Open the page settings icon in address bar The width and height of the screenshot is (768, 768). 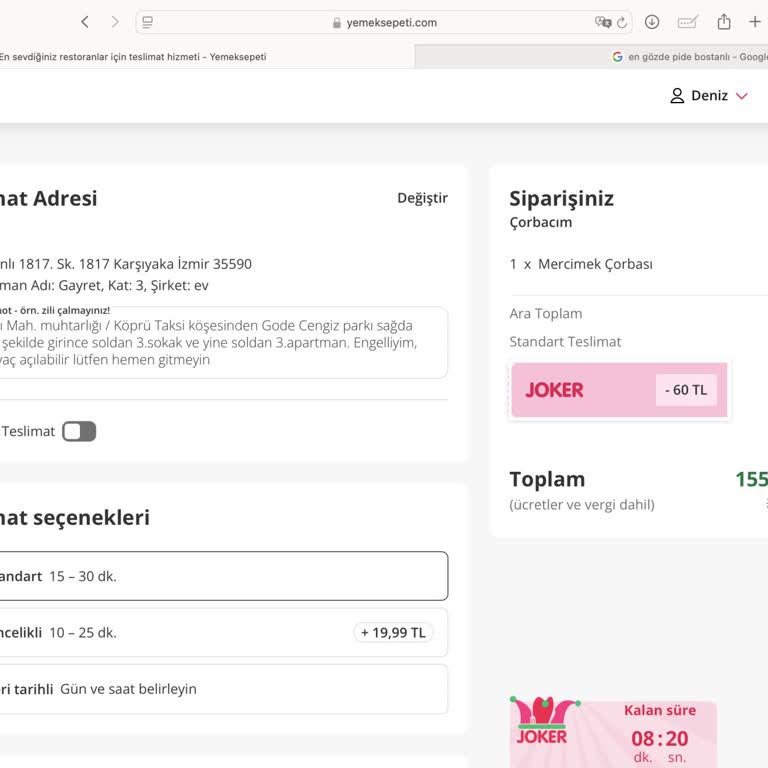point(147,22)
